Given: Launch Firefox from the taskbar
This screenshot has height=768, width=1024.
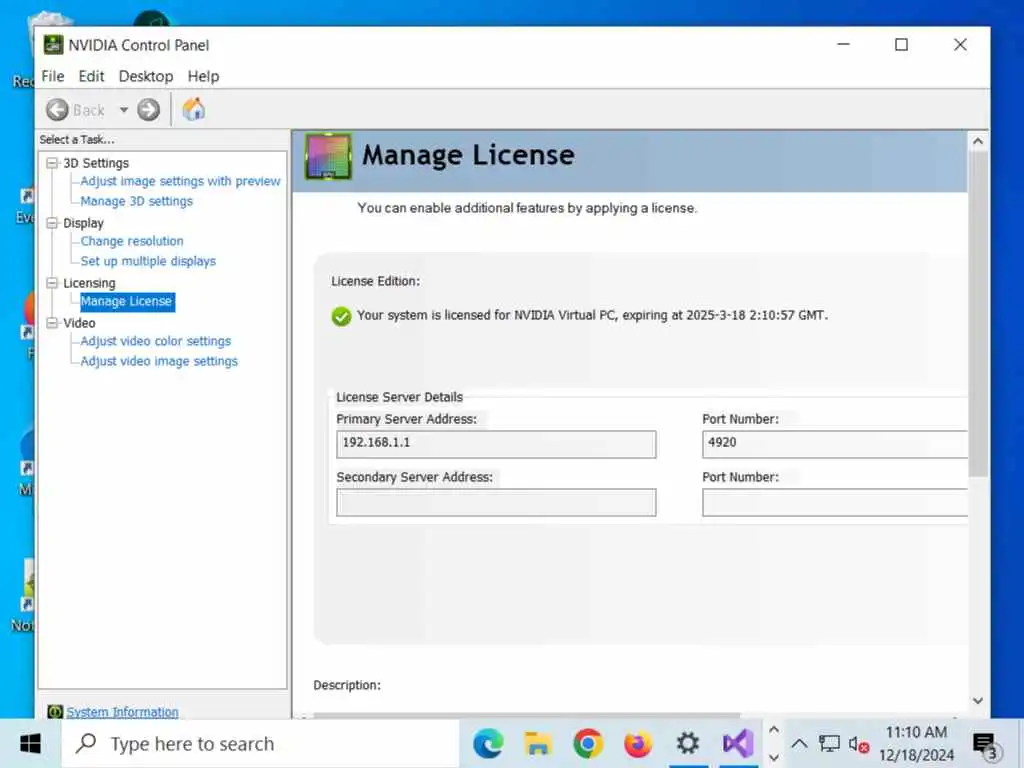Looking at the screenshot, I should tap(638, 744).
